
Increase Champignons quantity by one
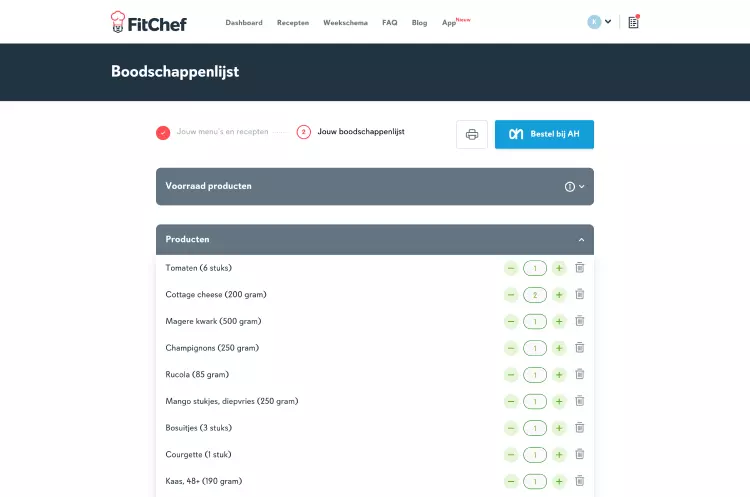click(559, 348)
